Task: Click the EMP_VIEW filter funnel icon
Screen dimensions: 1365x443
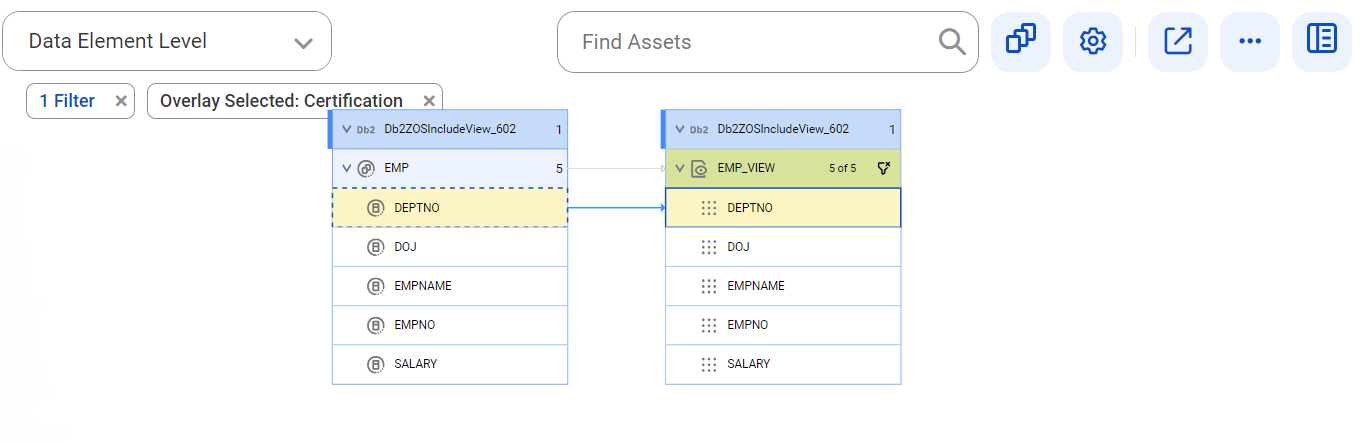Action: pyautogui.click(x=883, y=168)
